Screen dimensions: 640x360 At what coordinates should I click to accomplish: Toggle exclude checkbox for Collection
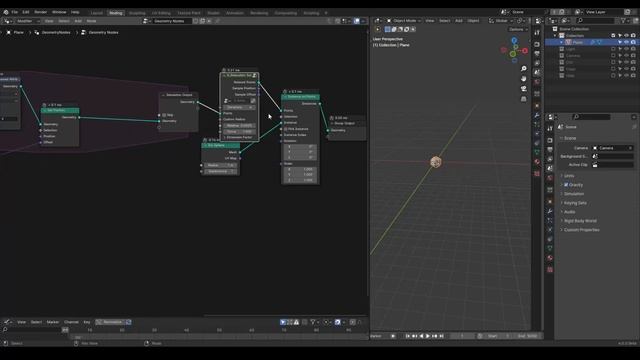(613, 36)
